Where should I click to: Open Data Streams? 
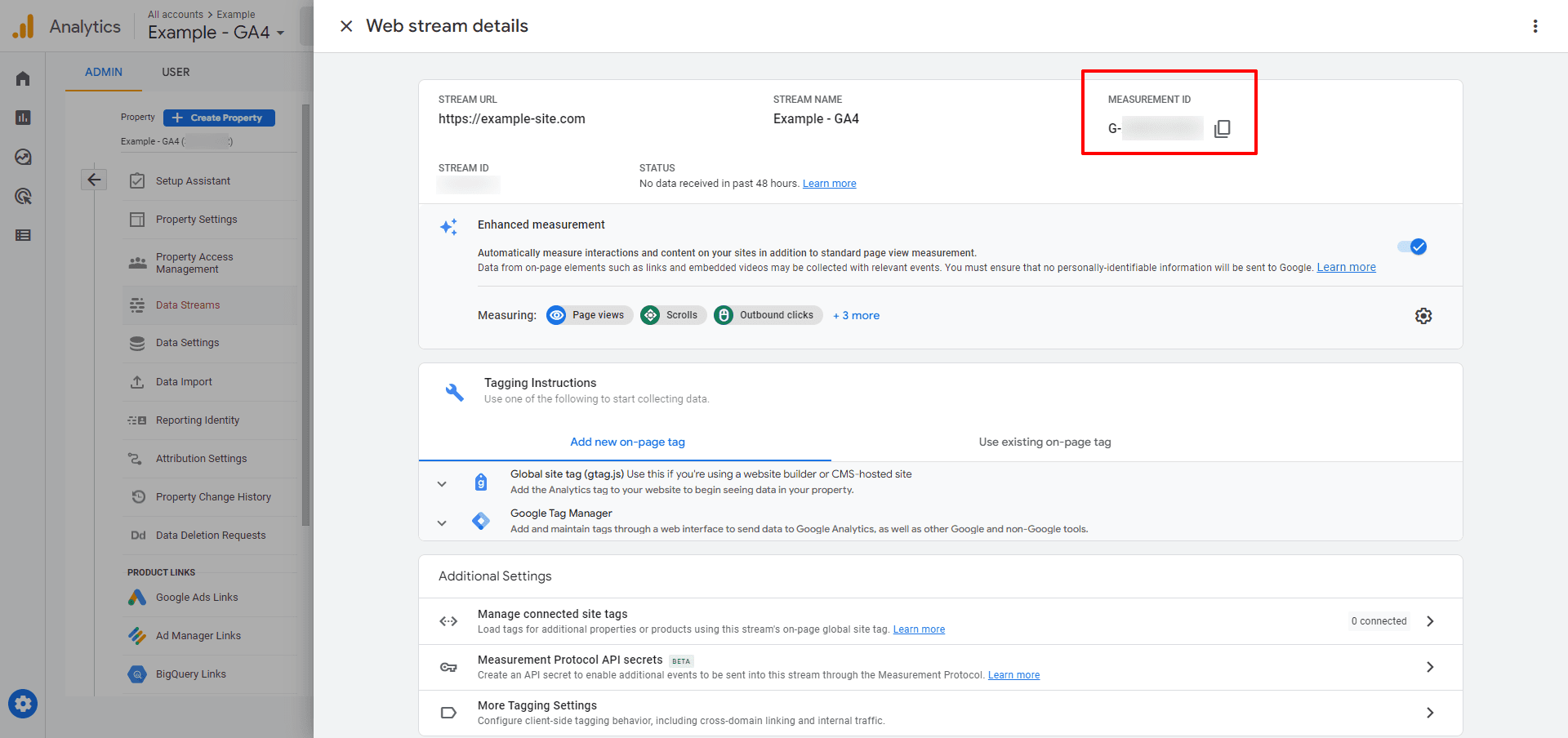tap(210, 305)
